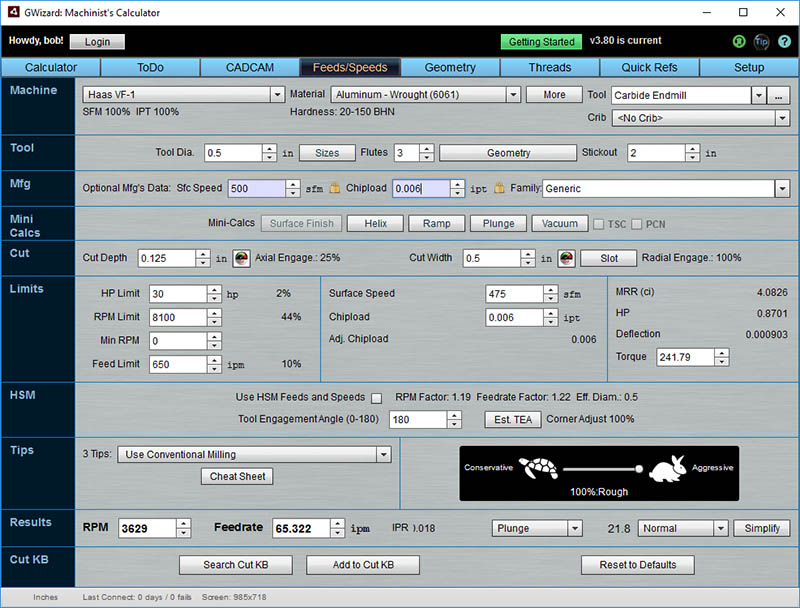
Task: Click the conservative turtle icon
Action: tap(537, 468)
